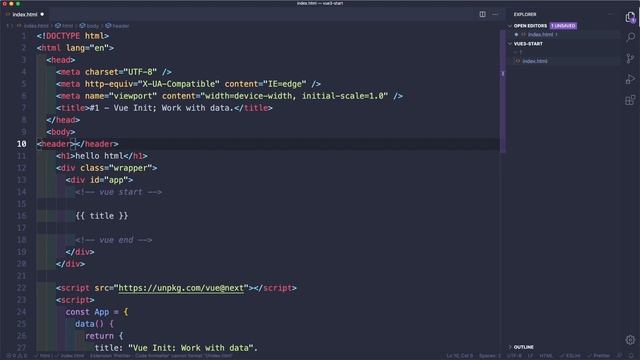Viewport: 640px width, 360px height.
Task: Open the Manage gear icon
Action: pyautogui.click(x=630, y=340)
